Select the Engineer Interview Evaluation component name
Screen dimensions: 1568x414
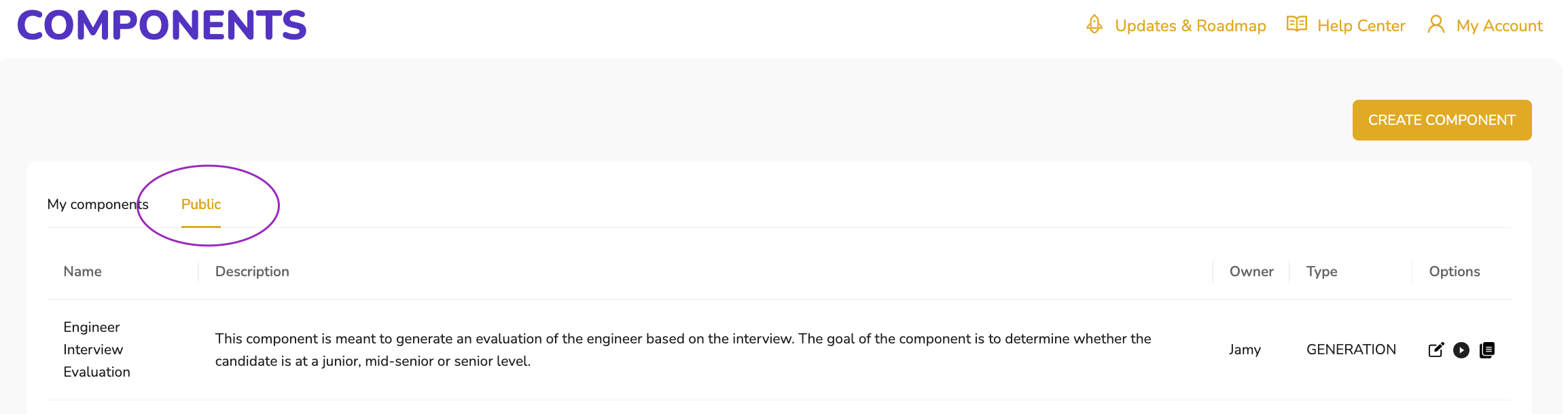coord(96,350)
